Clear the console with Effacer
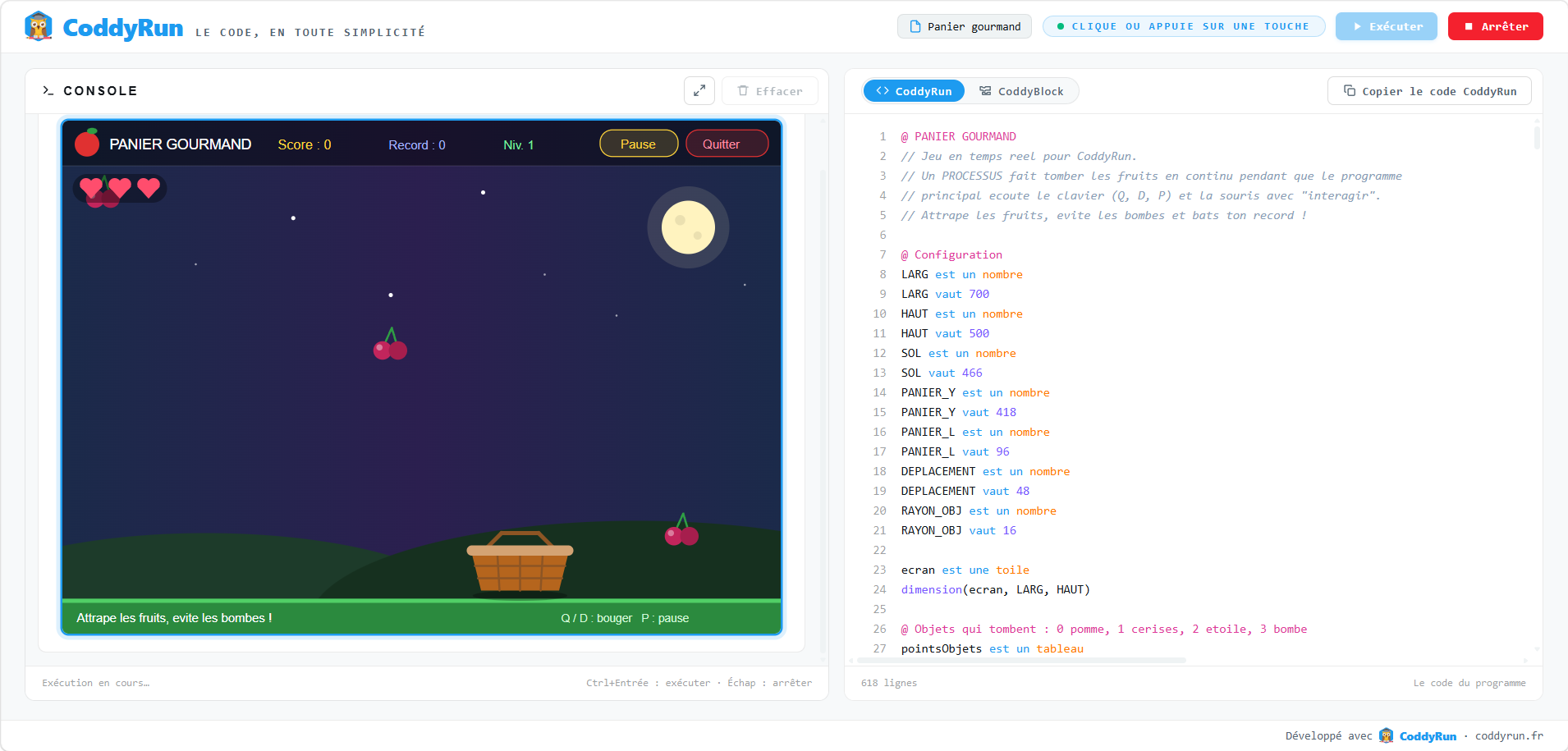This screenshot has width=1568, height=751. click(770, 91)
